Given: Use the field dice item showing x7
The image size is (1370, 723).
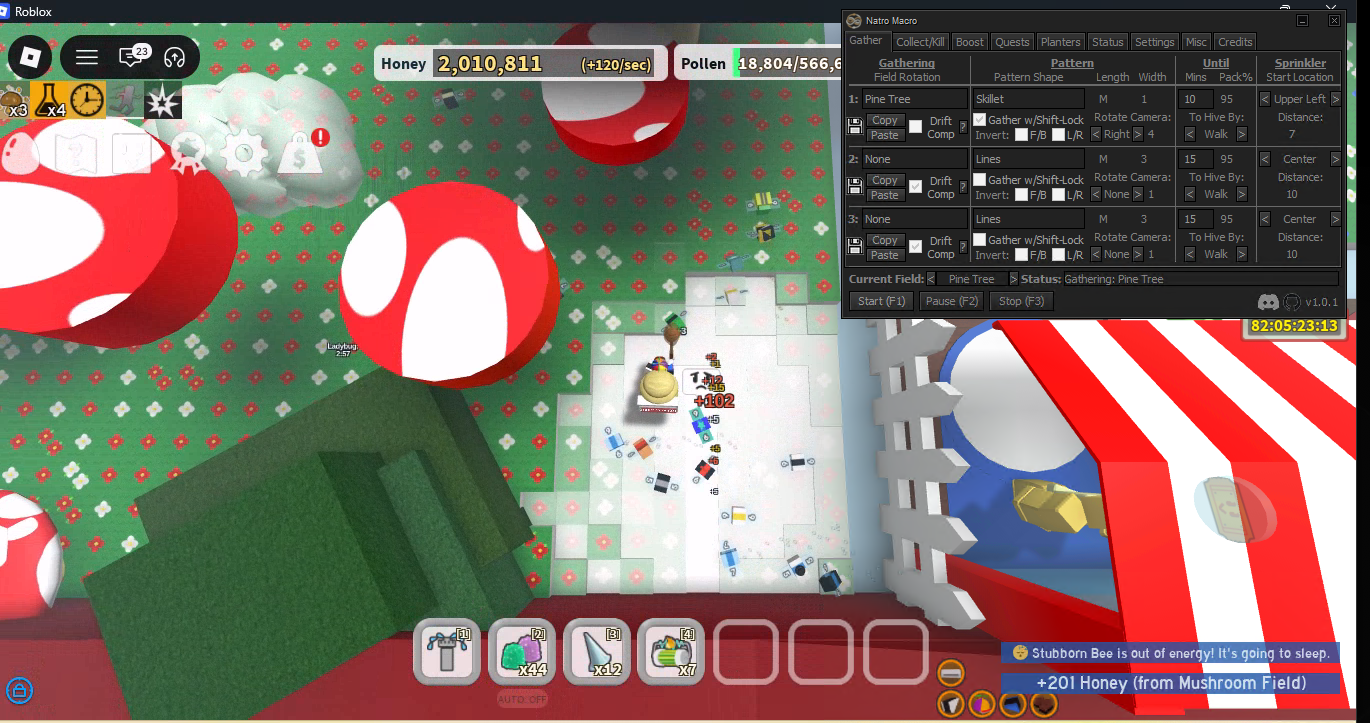Looking at the screenshot, I should coord(671,651).
